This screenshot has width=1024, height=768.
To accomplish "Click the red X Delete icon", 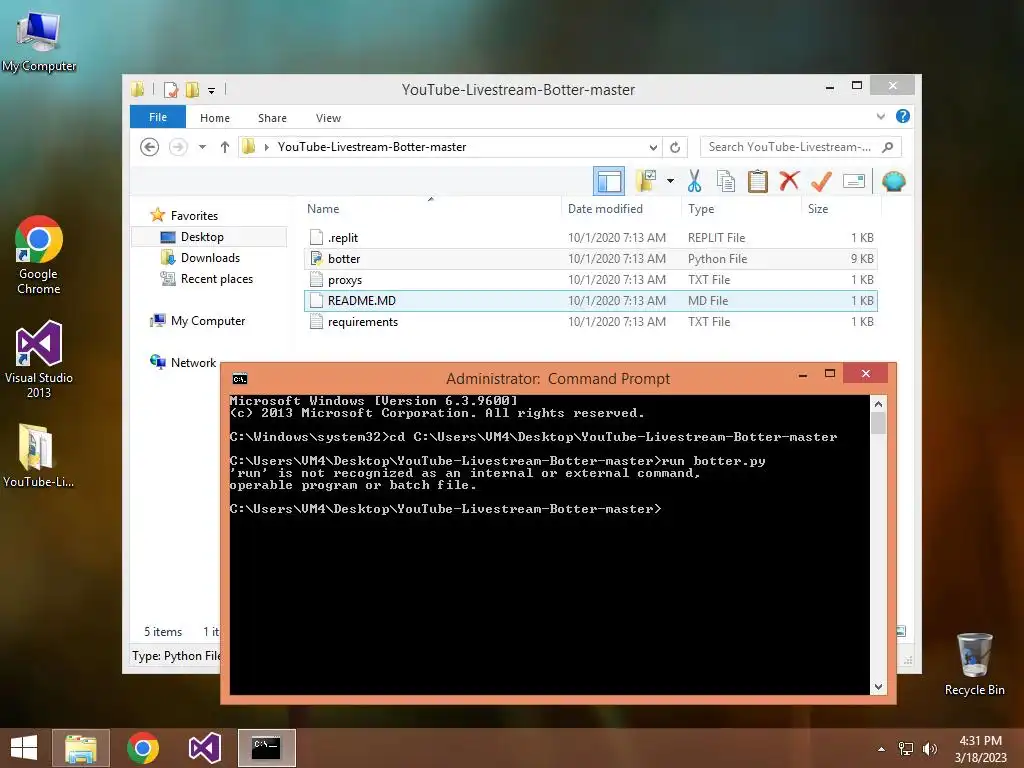I will 789,180.
